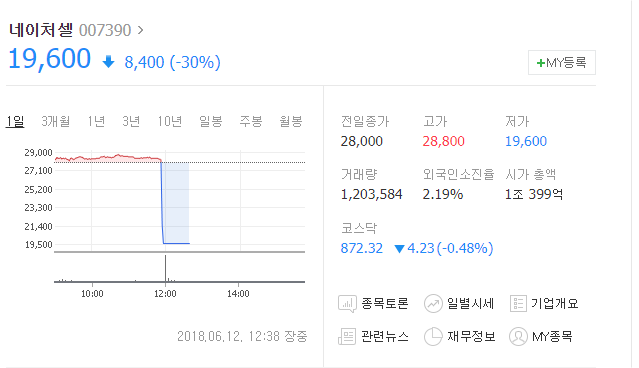639x368 pixels.
Task: Switch to 일봉 candle chart
Action: [x=210, y=121]
